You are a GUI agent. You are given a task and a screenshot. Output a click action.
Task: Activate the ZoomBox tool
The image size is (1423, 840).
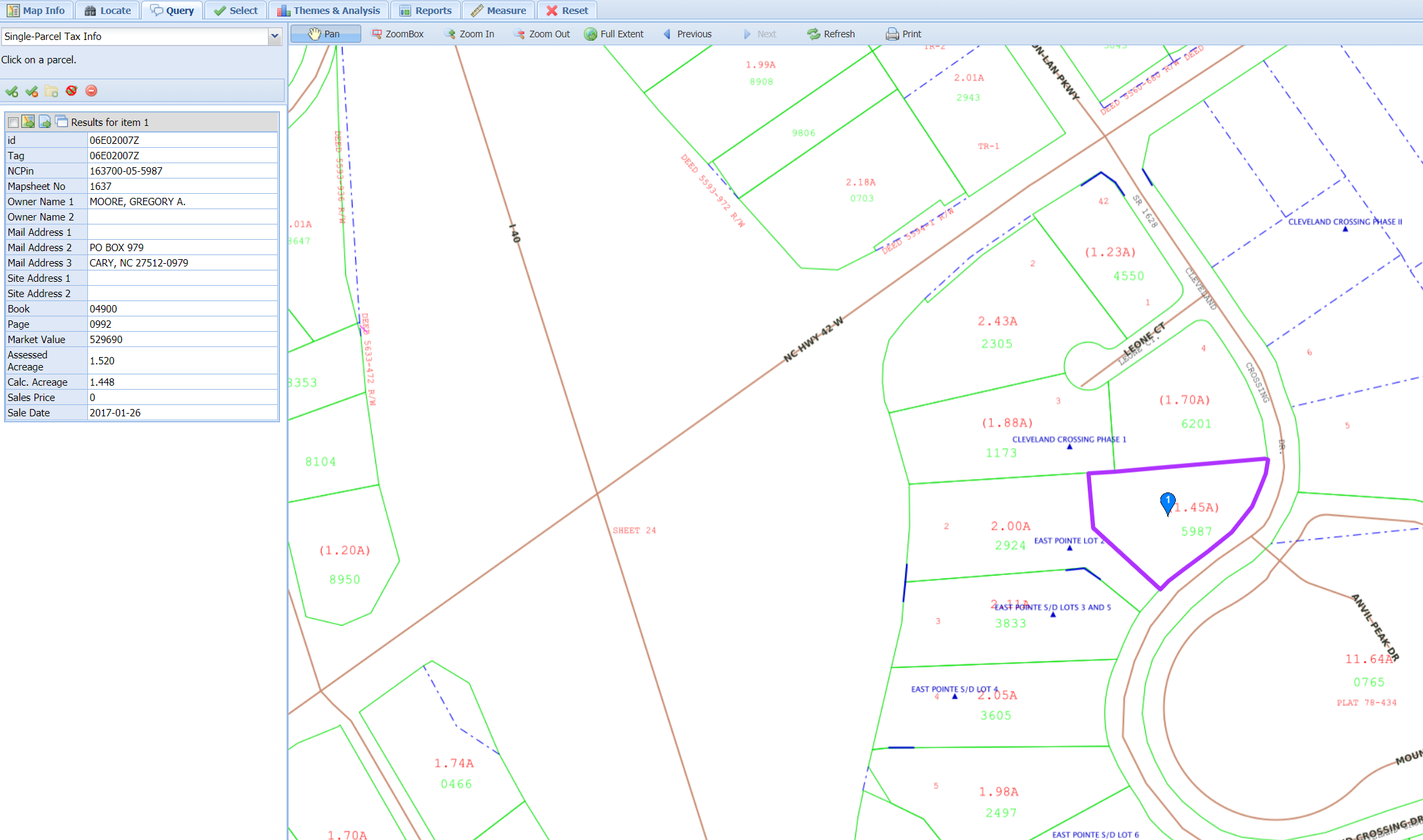pyautogui.click(x=397, y=34)
